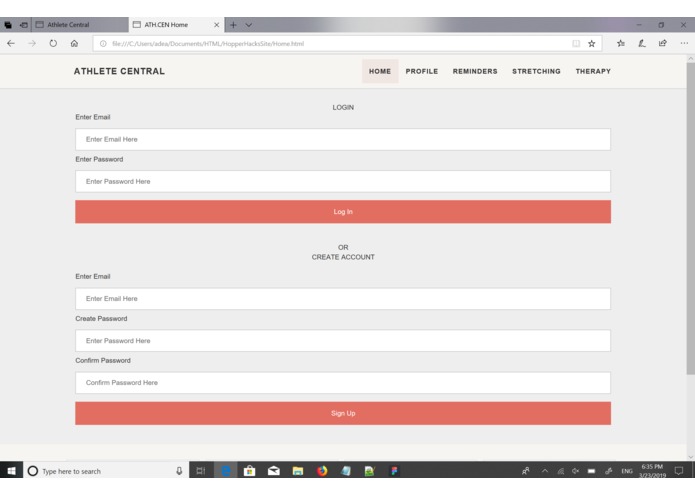Focus the login password field
Screen dimensions: 695x494
coord(343,181)
